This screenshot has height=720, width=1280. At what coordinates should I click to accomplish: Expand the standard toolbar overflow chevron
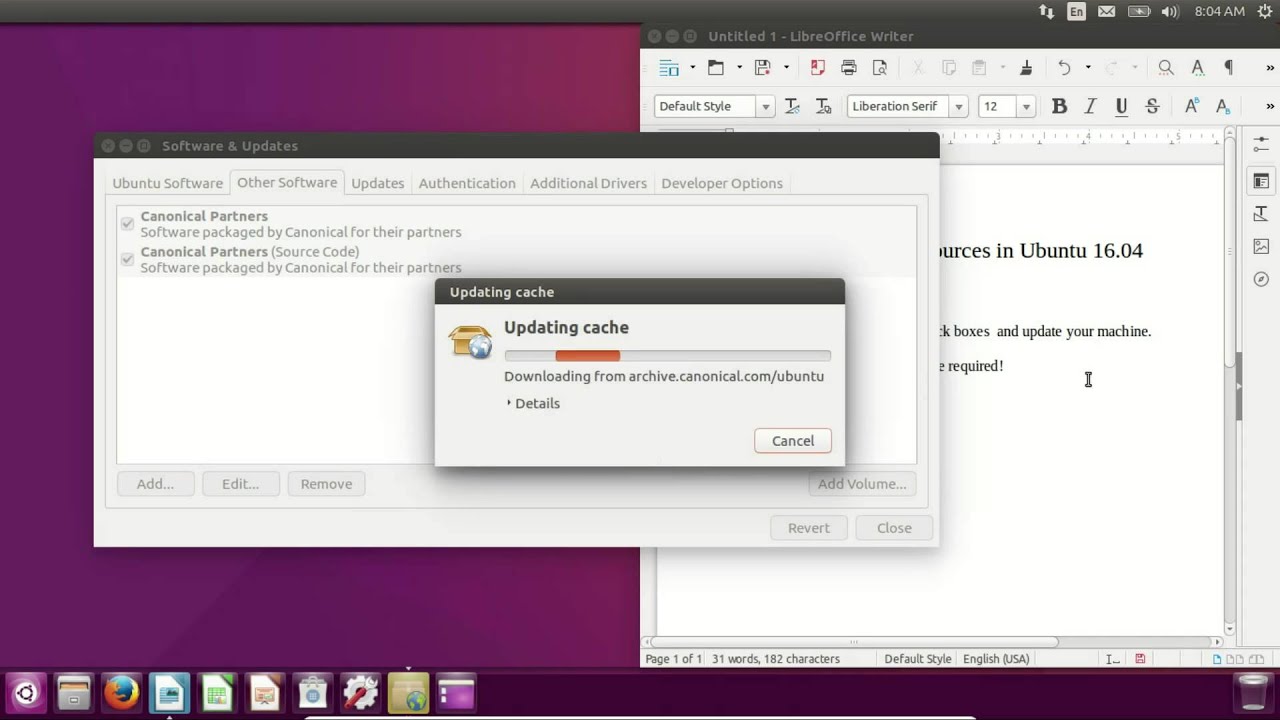pos(1270,68)
